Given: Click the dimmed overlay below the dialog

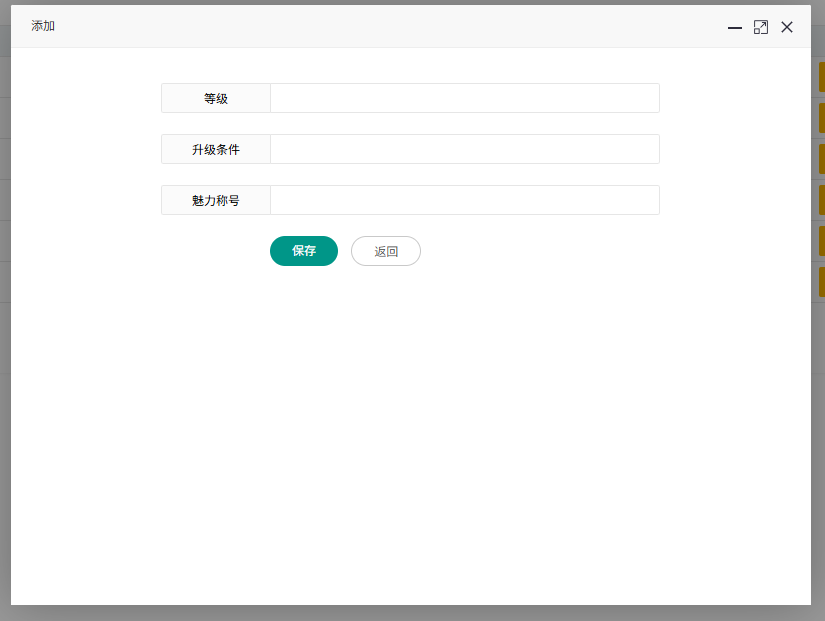Looking at the screenshot, I should coord(410,613).
